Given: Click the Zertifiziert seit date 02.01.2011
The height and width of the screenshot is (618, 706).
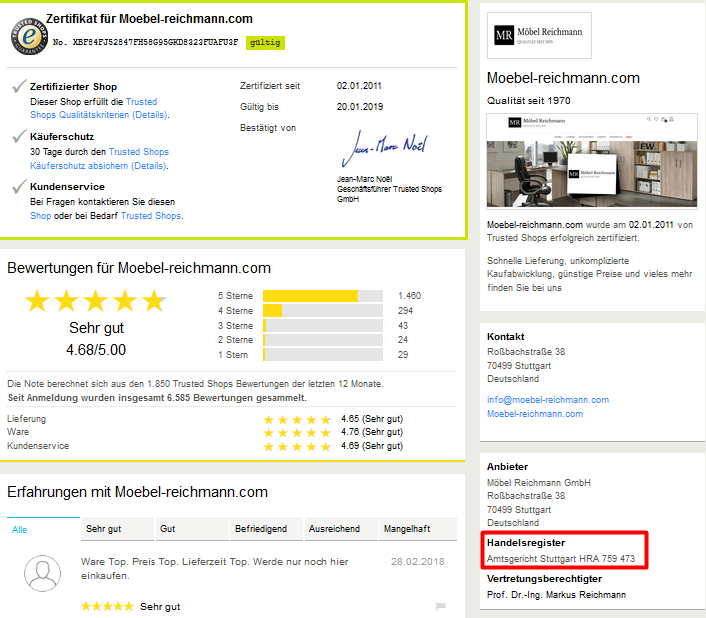Looking at the screenshot, I should (359, 86).
